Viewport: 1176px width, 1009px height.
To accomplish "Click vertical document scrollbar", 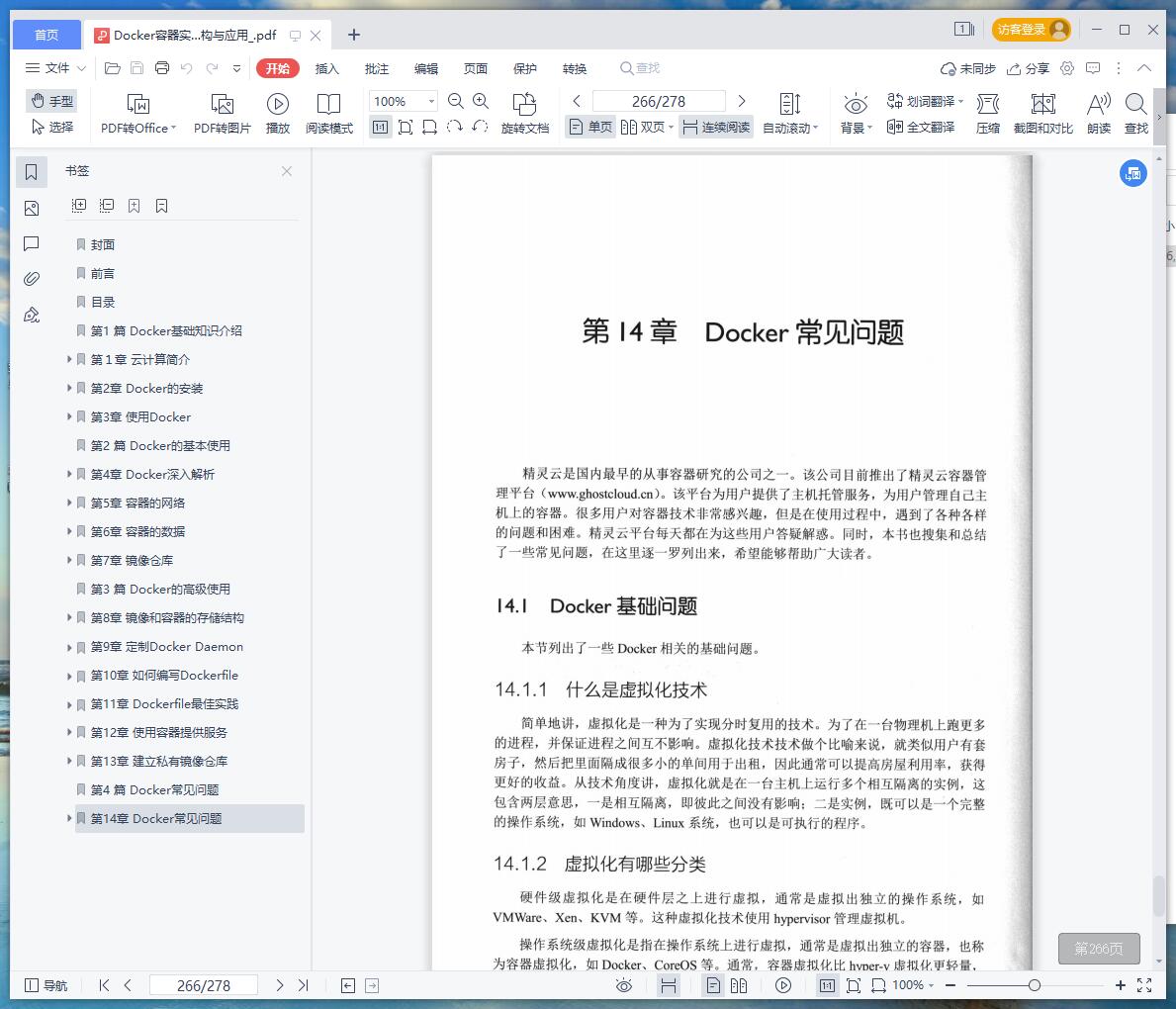I will point(1159,895).
